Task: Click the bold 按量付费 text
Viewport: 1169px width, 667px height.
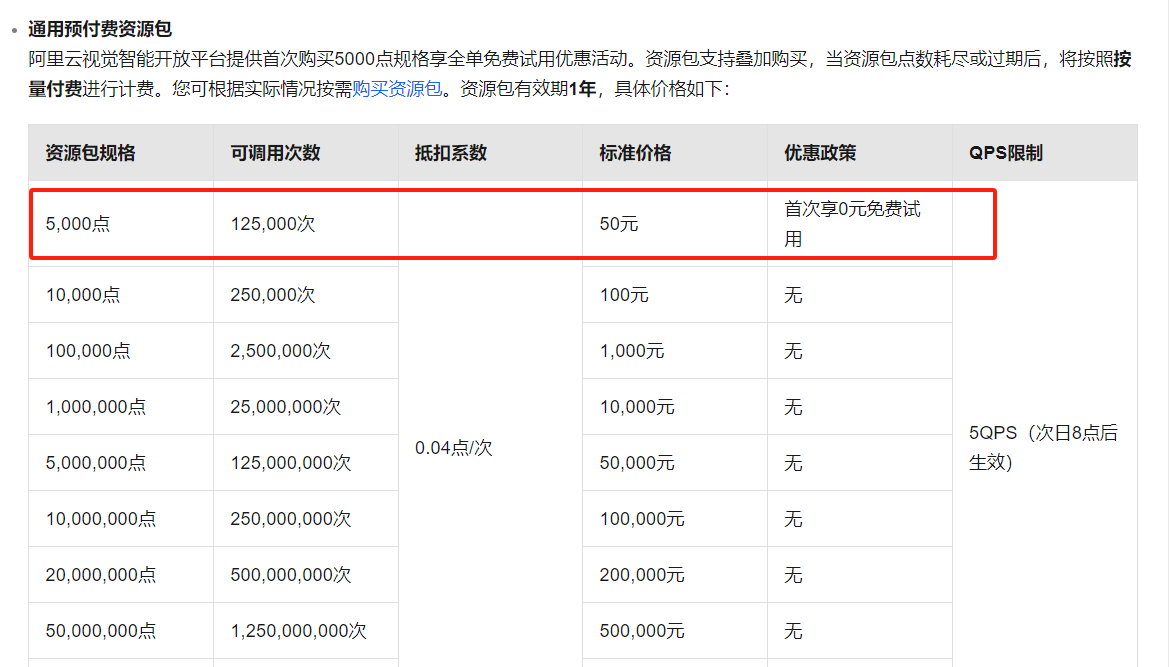Action: [x=55, y=89]
